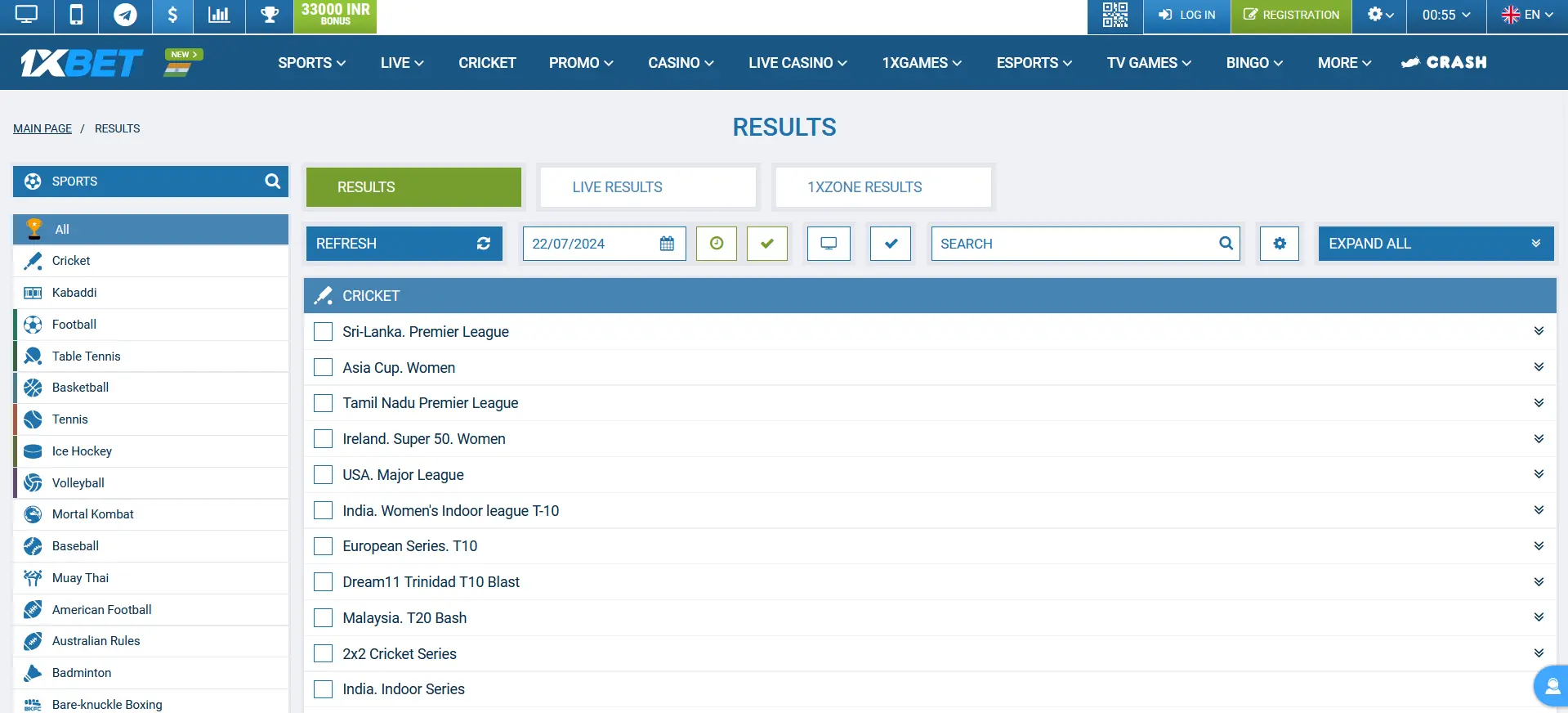Open the Casino menu
Image resolution: width=1568 pixels, height=713 pixels.
pyautogui.click(x=681, y=63)
